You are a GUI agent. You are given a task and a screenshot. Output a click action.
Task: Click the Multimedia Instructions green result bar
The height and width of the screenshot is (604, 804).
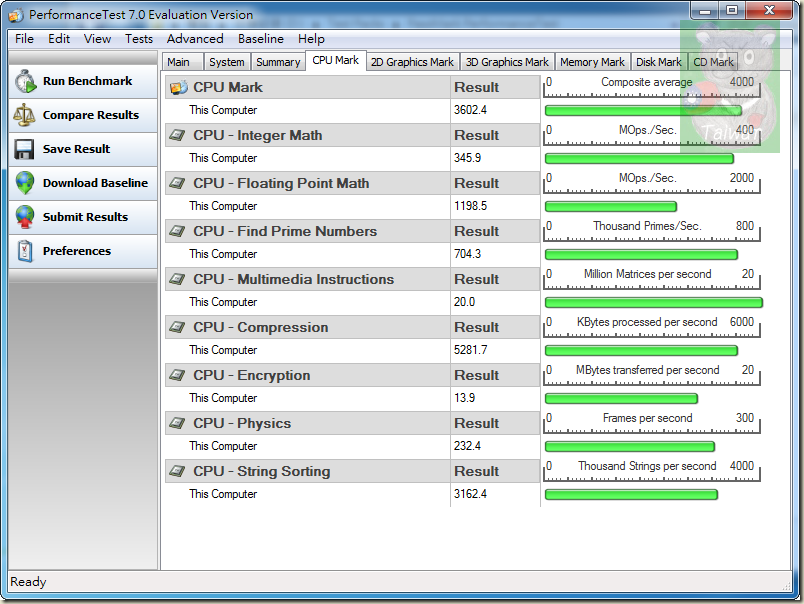tap(654, 303)
